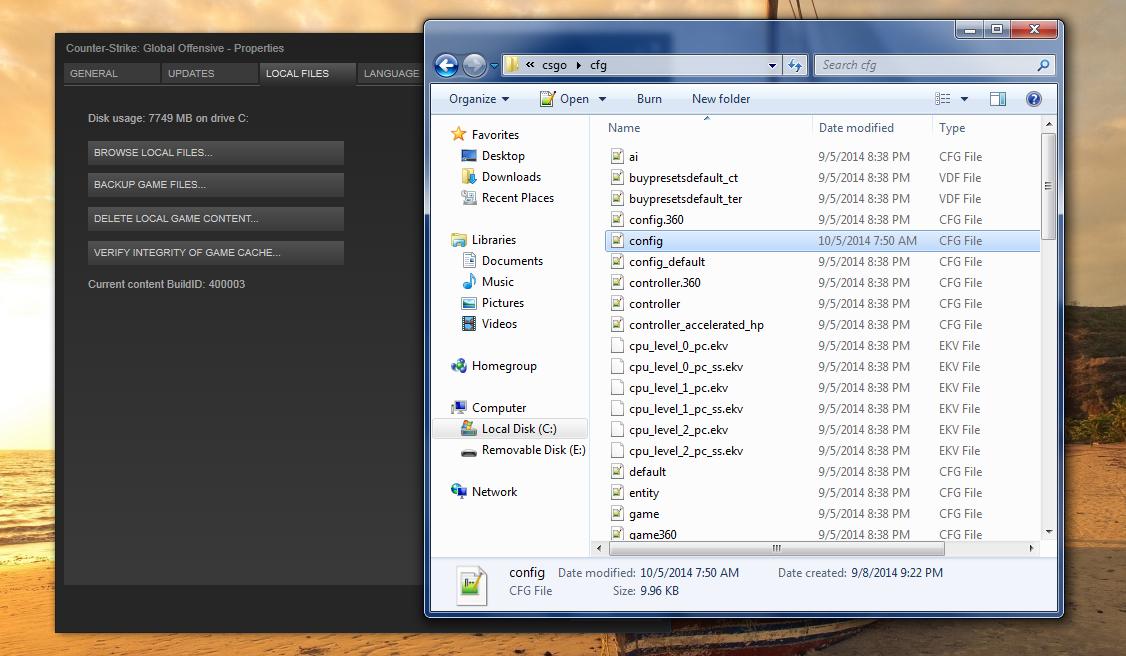Toggle the preview pane icon

[997, 99]
